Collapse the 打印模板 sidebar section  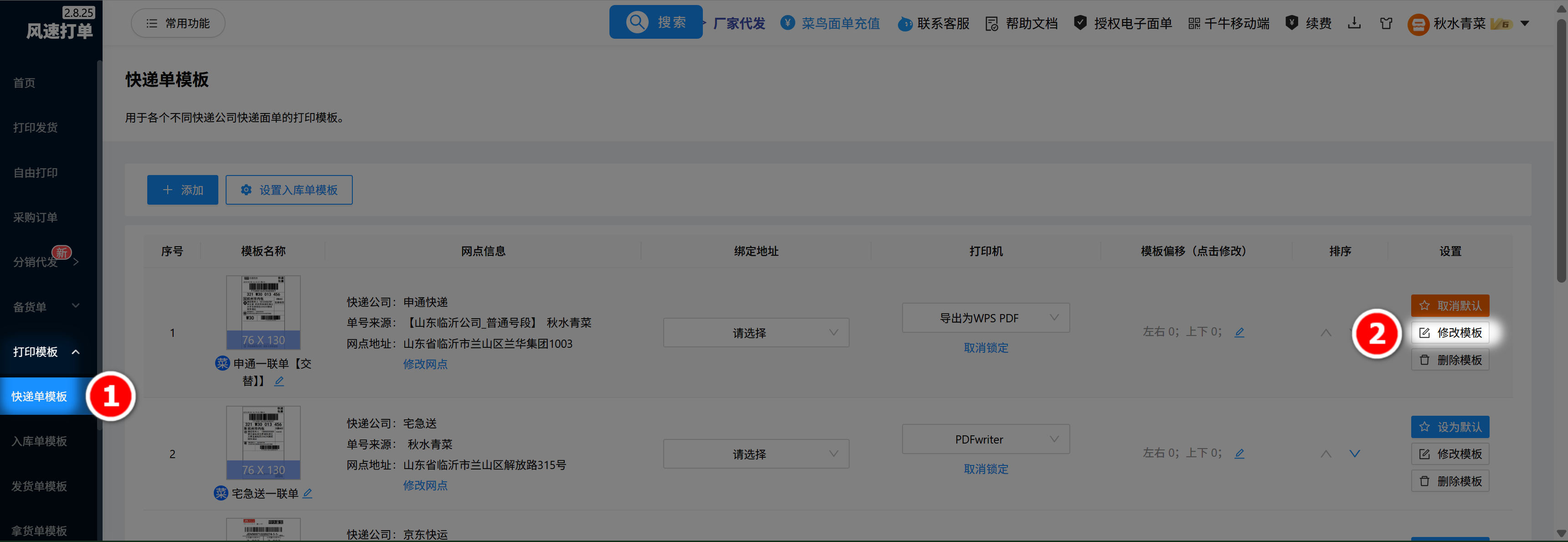coord(47,352)
